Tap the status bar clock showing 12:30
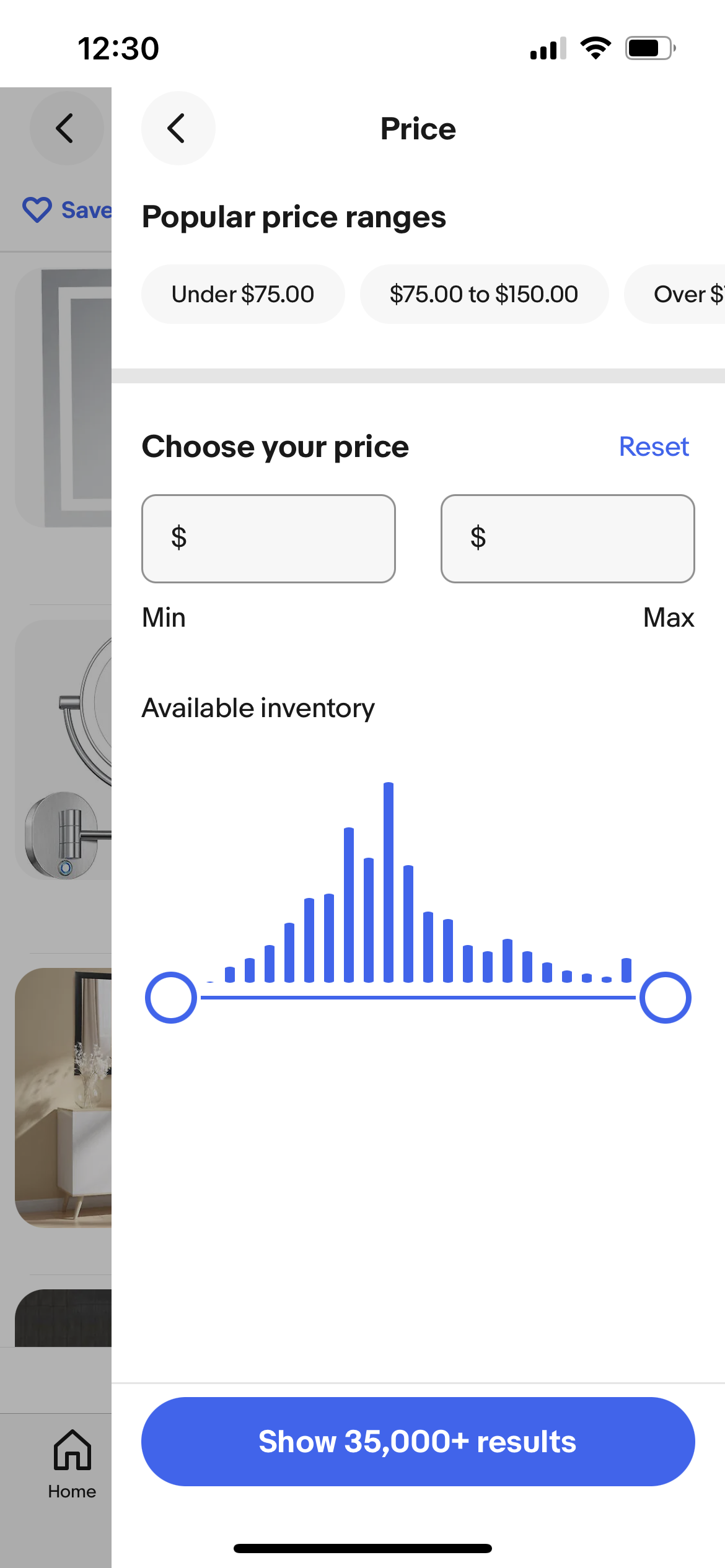725x1568 pixels. [x=118, y=48]
